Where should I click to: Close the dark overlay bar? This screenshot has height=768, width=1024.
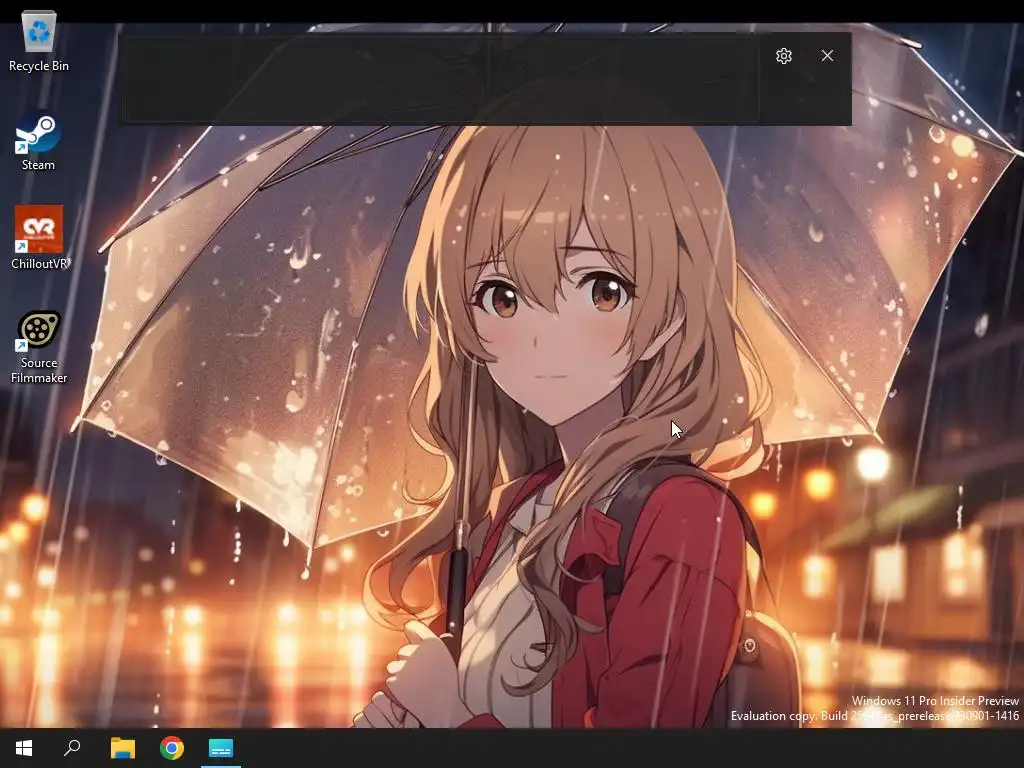click(827, 56)
